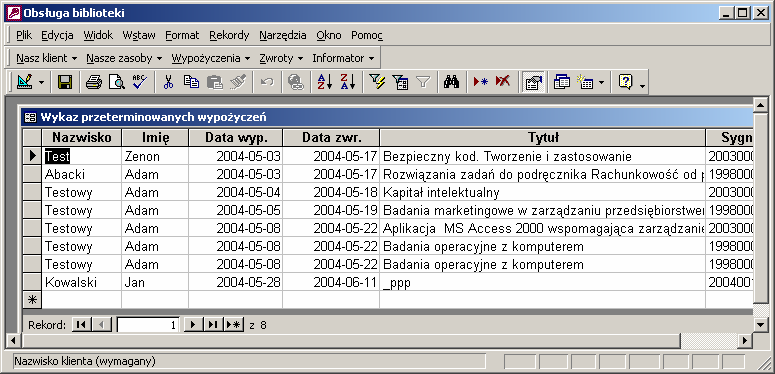This screenshot has width=775, height=374.
Task: Click new record navigation button with asterisk
Action: [x=233, y=325]
